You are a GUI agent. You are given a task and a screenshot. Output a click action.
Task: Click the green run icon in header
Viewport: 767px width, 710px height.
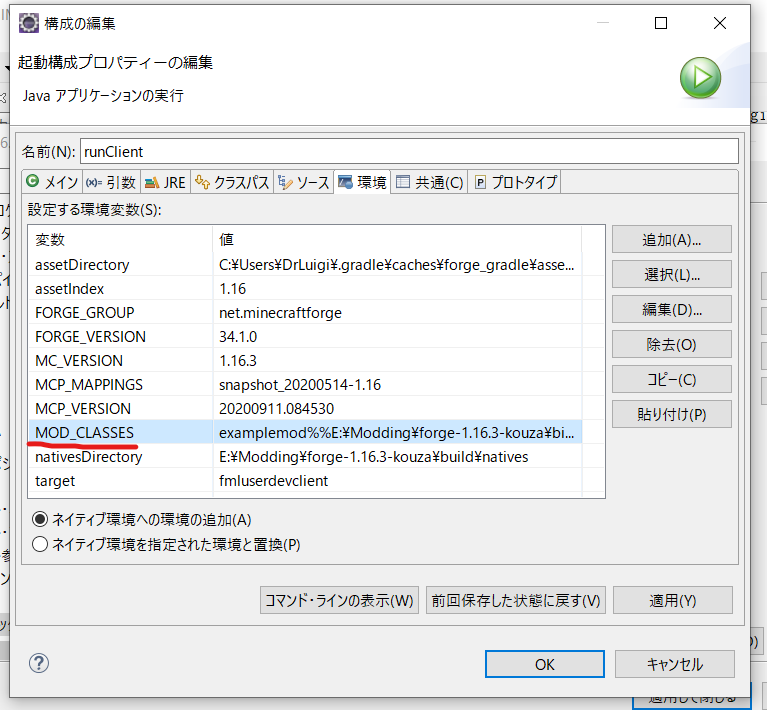(x=700, y=77)
